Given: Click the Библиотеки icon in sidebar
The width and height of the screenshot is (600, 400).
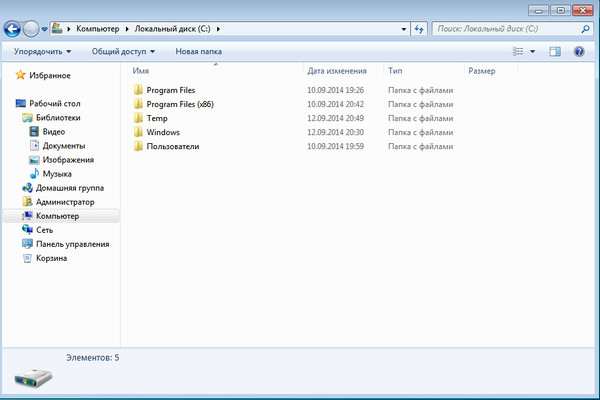Looking at the screenshot, I should [27, 118].
